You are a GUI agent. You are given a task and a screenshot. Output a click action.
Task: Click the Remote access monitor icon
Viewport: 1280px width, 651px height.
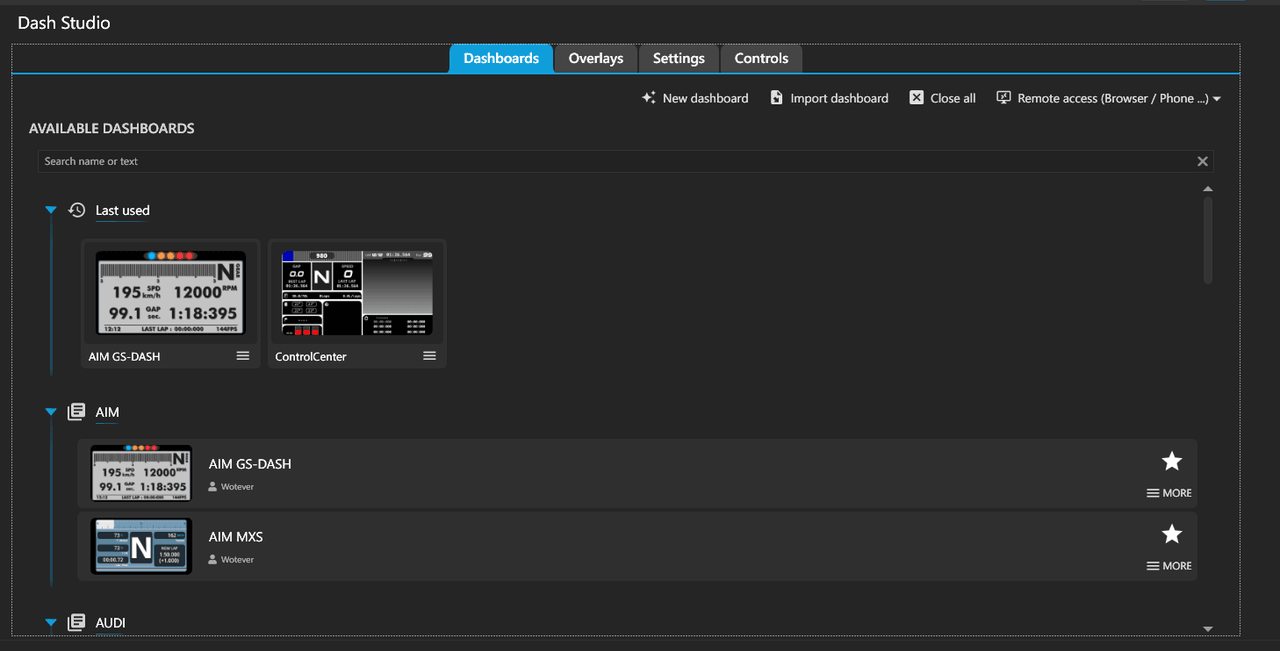pos(1004,98)
